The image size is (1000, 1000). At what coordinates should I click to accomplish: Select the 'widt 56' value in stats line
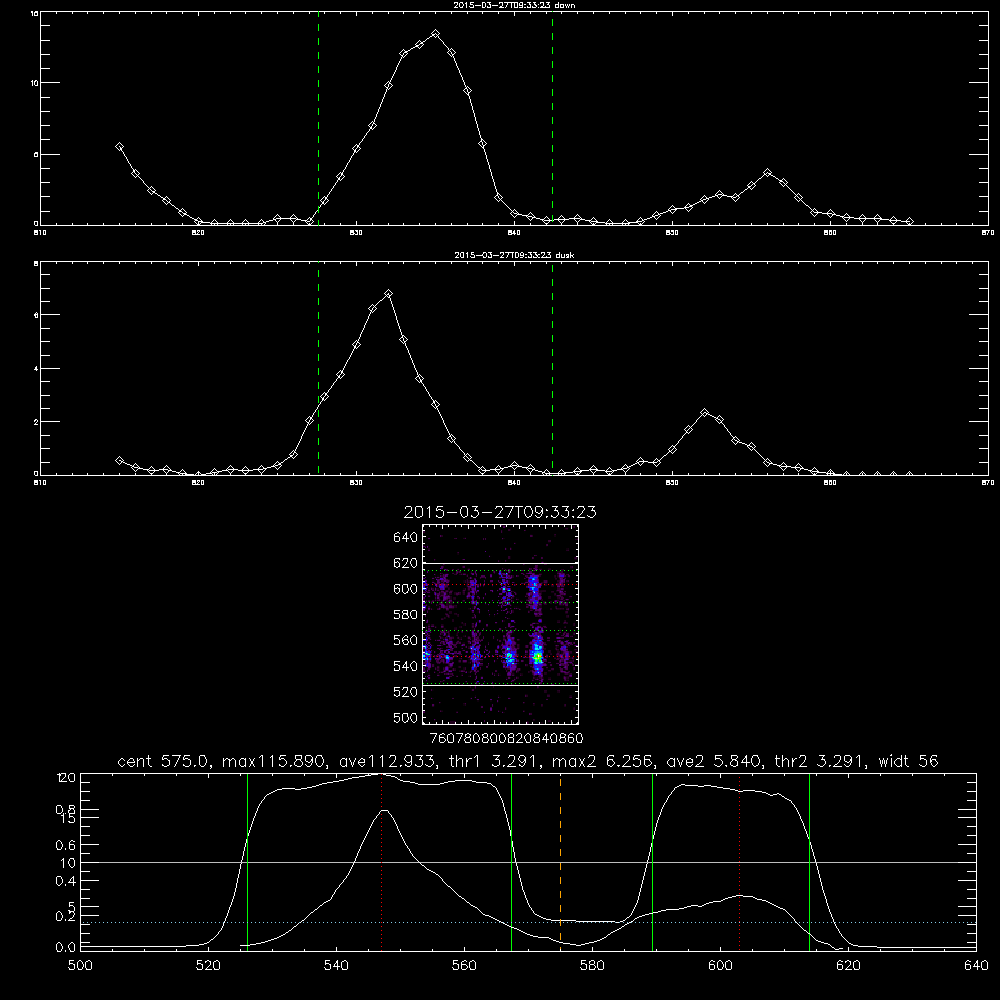tap(908, 761)
